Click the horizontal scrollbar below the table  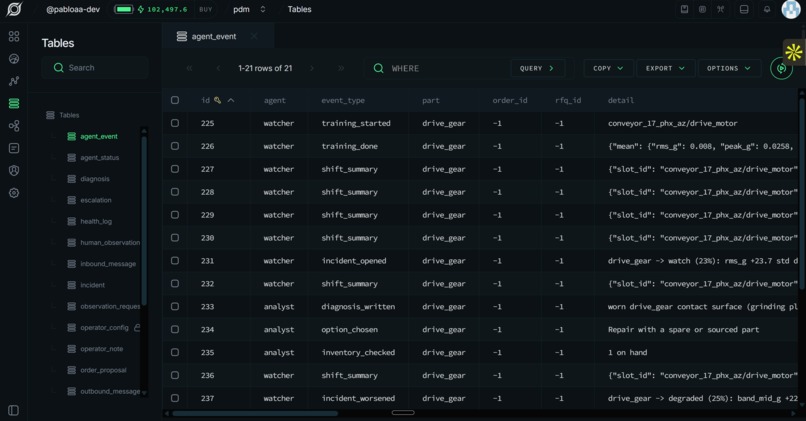pyautogui.click(x=255, y=413)
